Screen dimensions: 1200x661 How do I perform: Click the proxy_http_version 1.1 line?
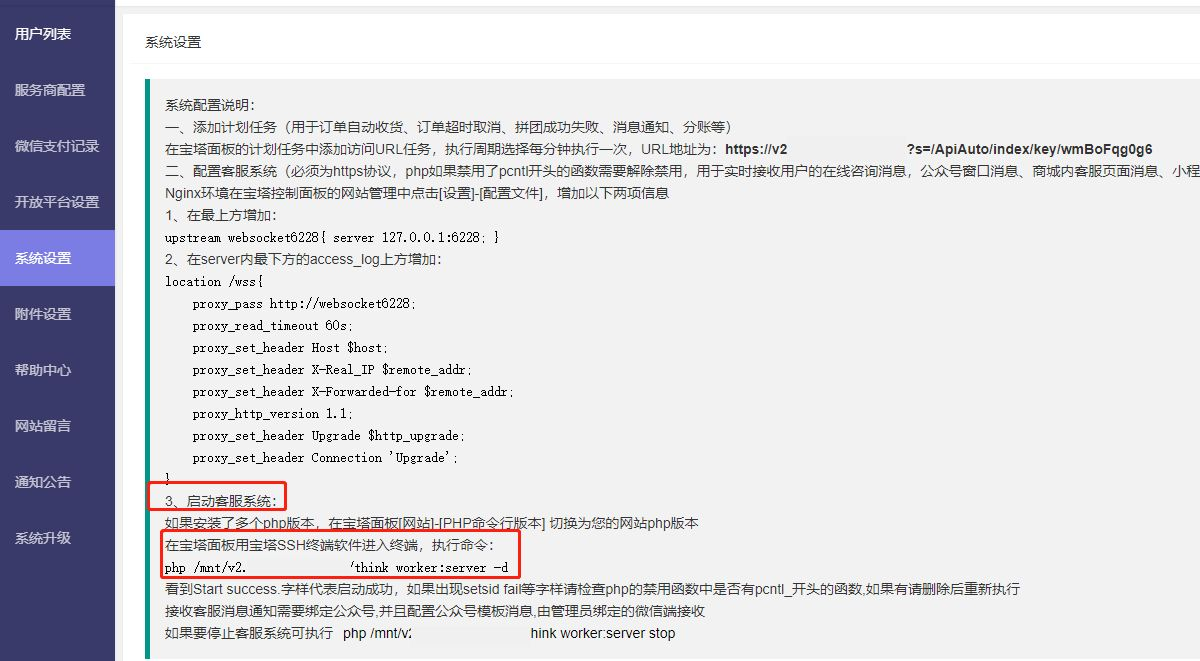pos(272,413)
